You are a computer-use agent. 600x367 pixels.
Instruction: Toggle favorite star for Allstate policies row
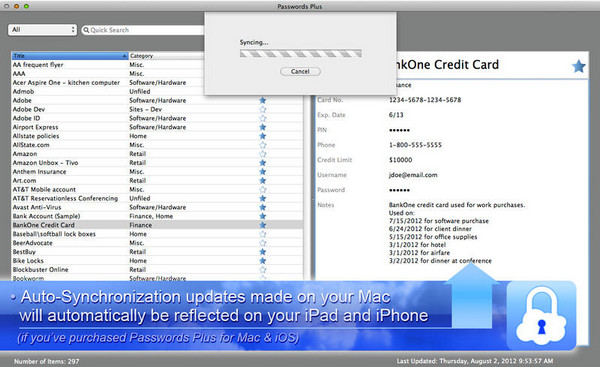pyautogui.click(x=262, y=136)
